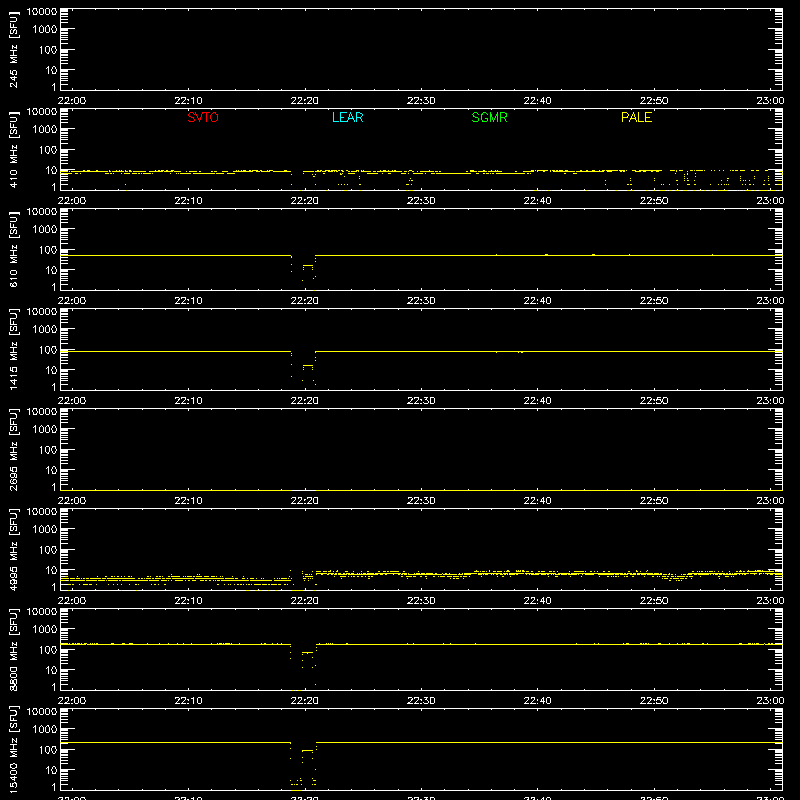
Task: Click the green SGMR station label
Action: pos(489,117)
